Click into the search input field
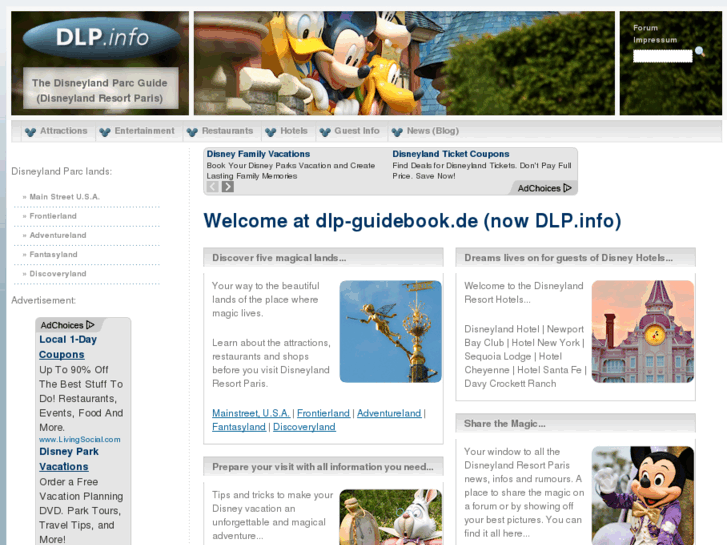 tap(663, 56)
